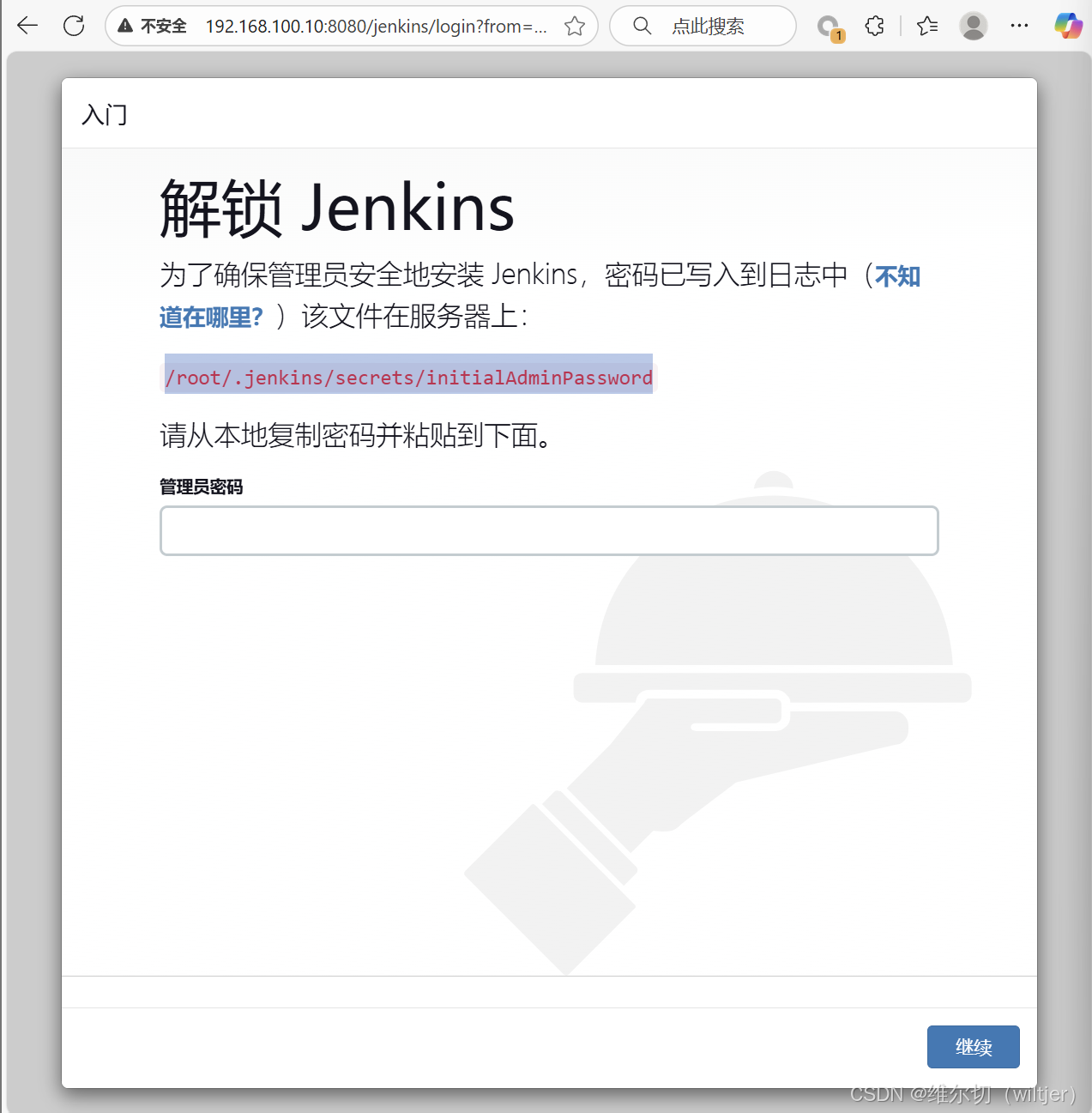Click the 管理员密码 field label
1092x1113 pixels.
(202, 487)
